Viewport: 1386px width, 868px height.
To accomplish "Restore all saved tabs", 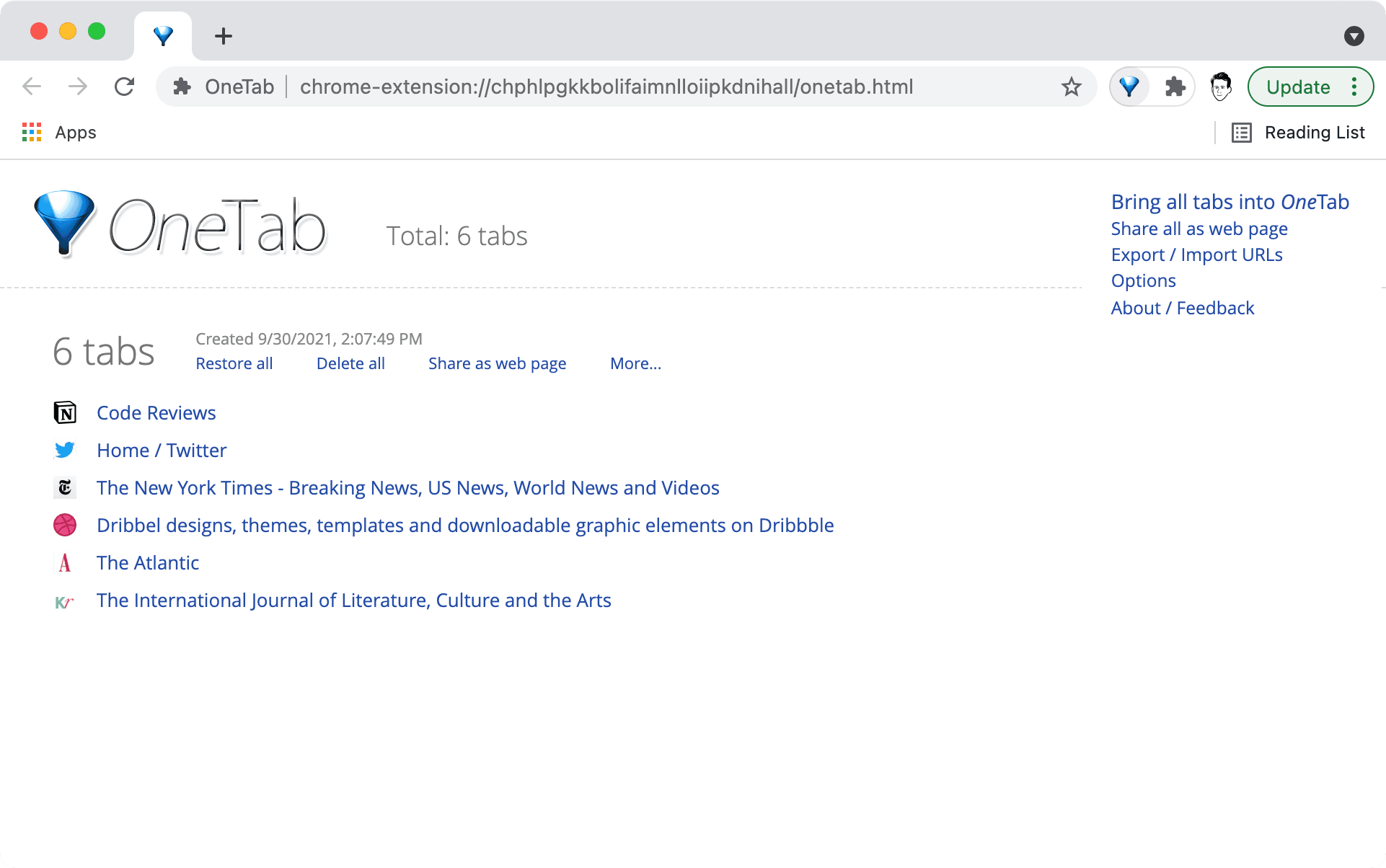I will (x=234, y=363).
